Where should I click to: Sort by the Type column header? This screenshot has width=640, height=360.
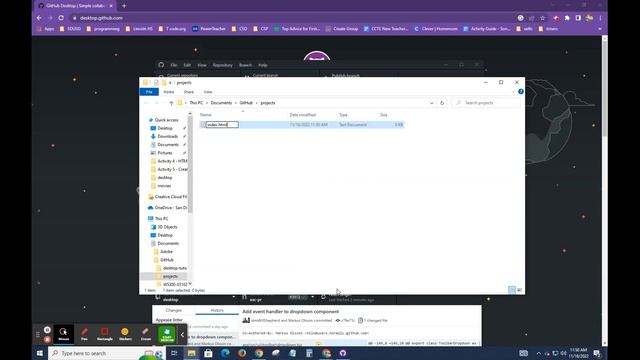pos(343,115)
